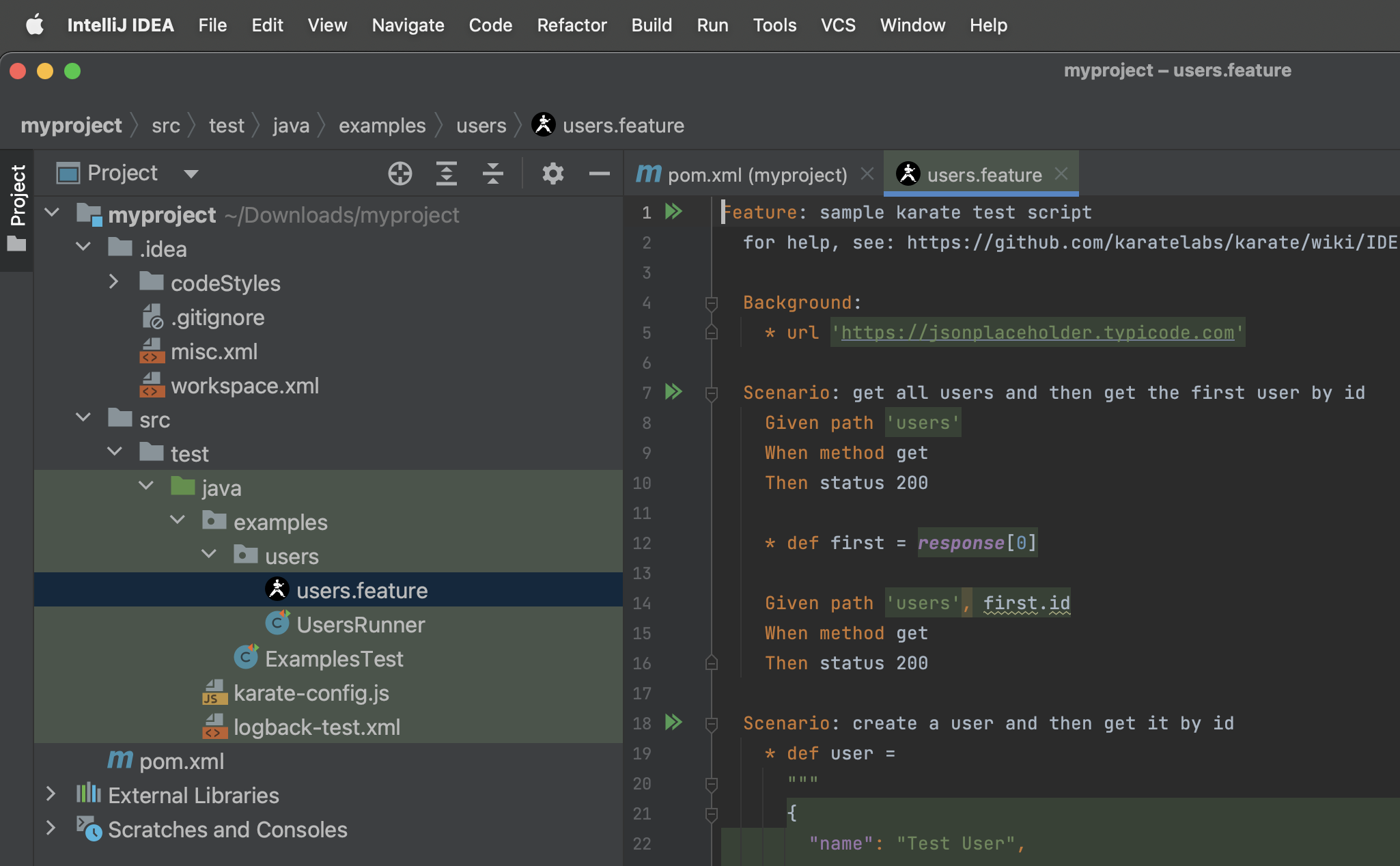Fold the docstring at line 20
This screenshot has width=1400, height=866.
tap(712, 783)
